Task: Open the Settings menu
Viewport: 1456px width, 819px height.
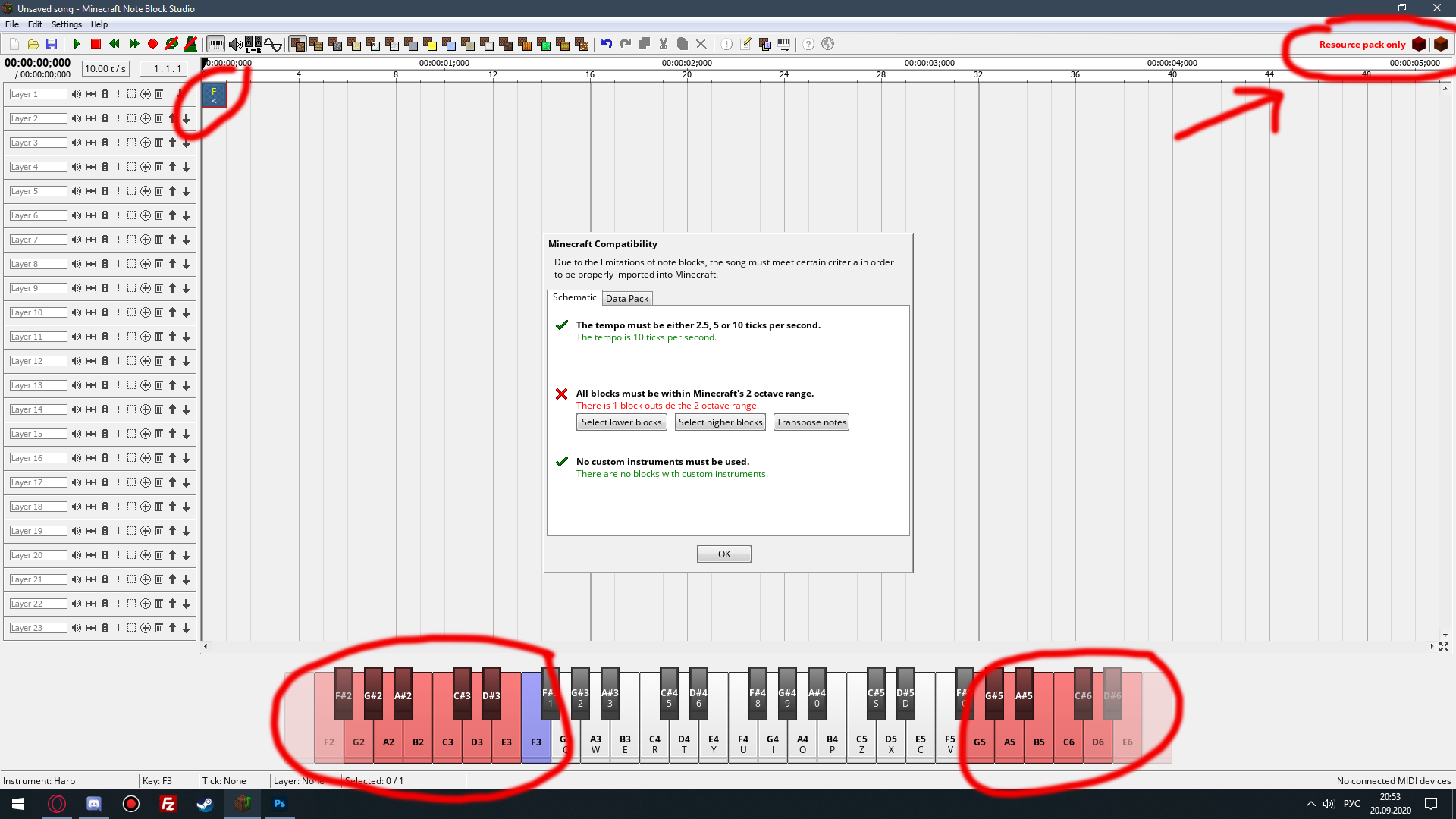Action: tap(66, 24)
